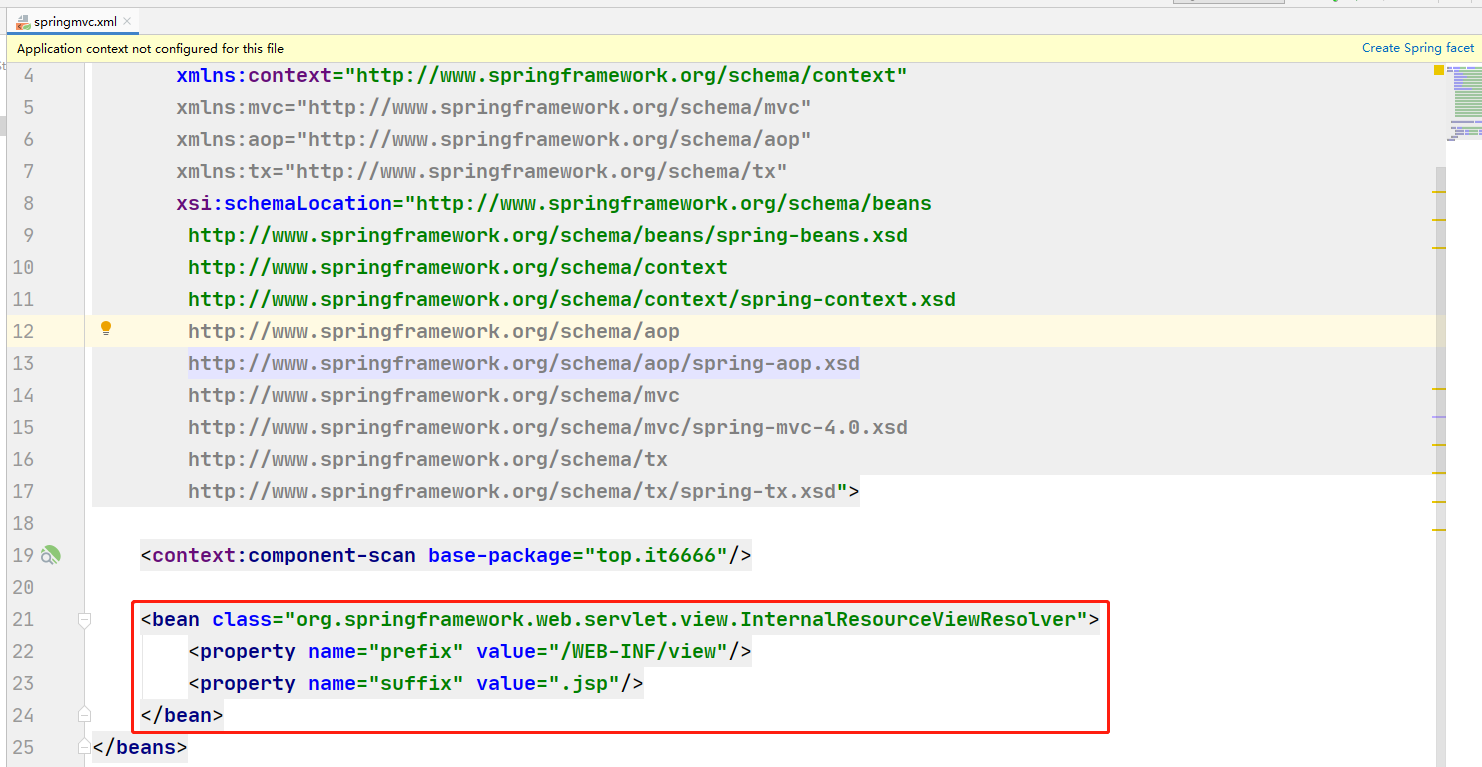
Task: Click the spring-tx.xsd URL on line 17
Action: 512,491
